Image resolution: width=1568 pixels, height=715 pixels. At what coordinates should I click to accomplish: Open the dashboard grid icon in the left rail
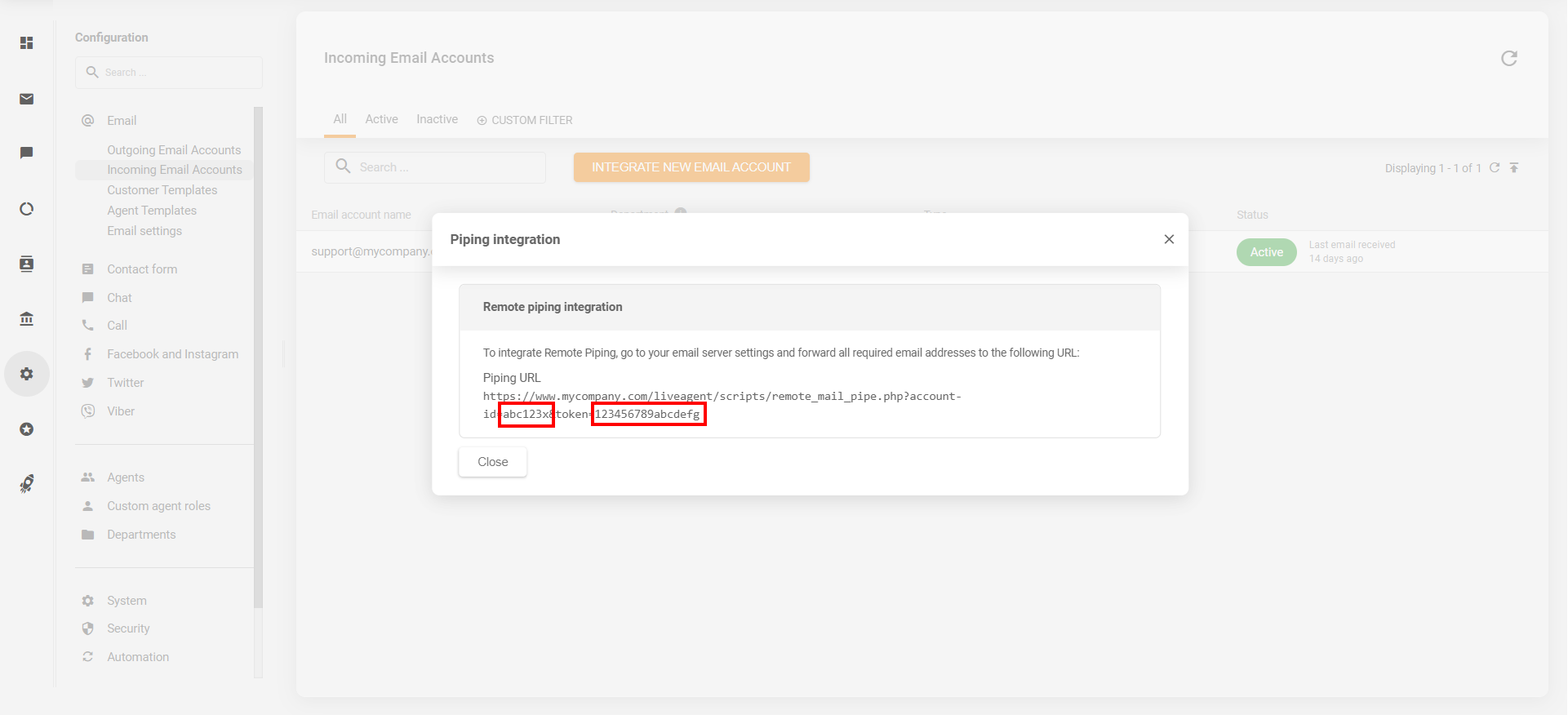(27, 42)
